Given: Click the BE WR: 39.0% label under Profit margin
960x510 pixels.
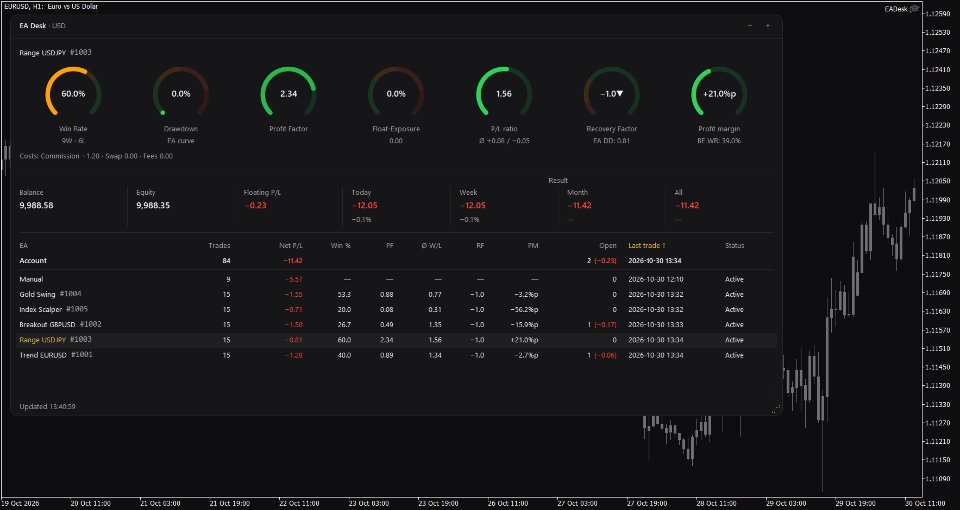Looking at the screenshot, I should [719, 141].
